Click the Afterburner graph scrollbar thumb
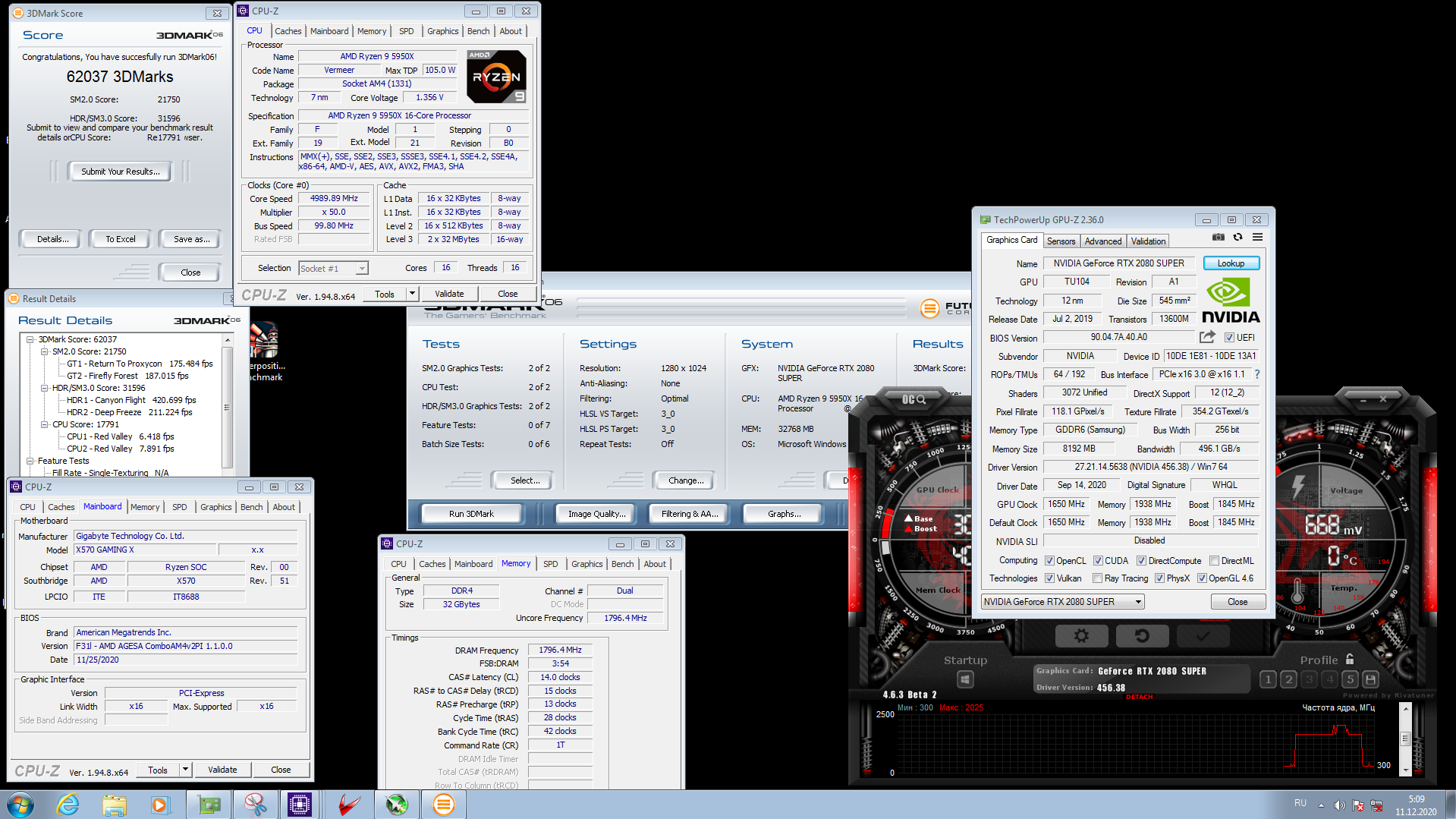This screenshot has height=819, width=1456. pos(1404,738)
